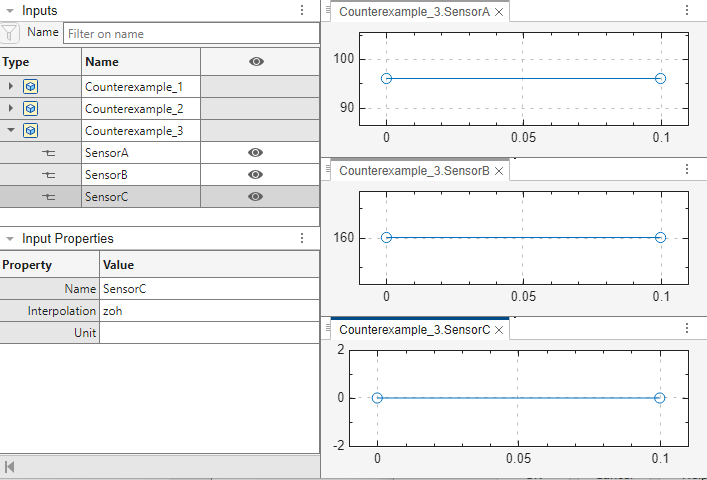Click the filter funnel icon

click(10, 33)
